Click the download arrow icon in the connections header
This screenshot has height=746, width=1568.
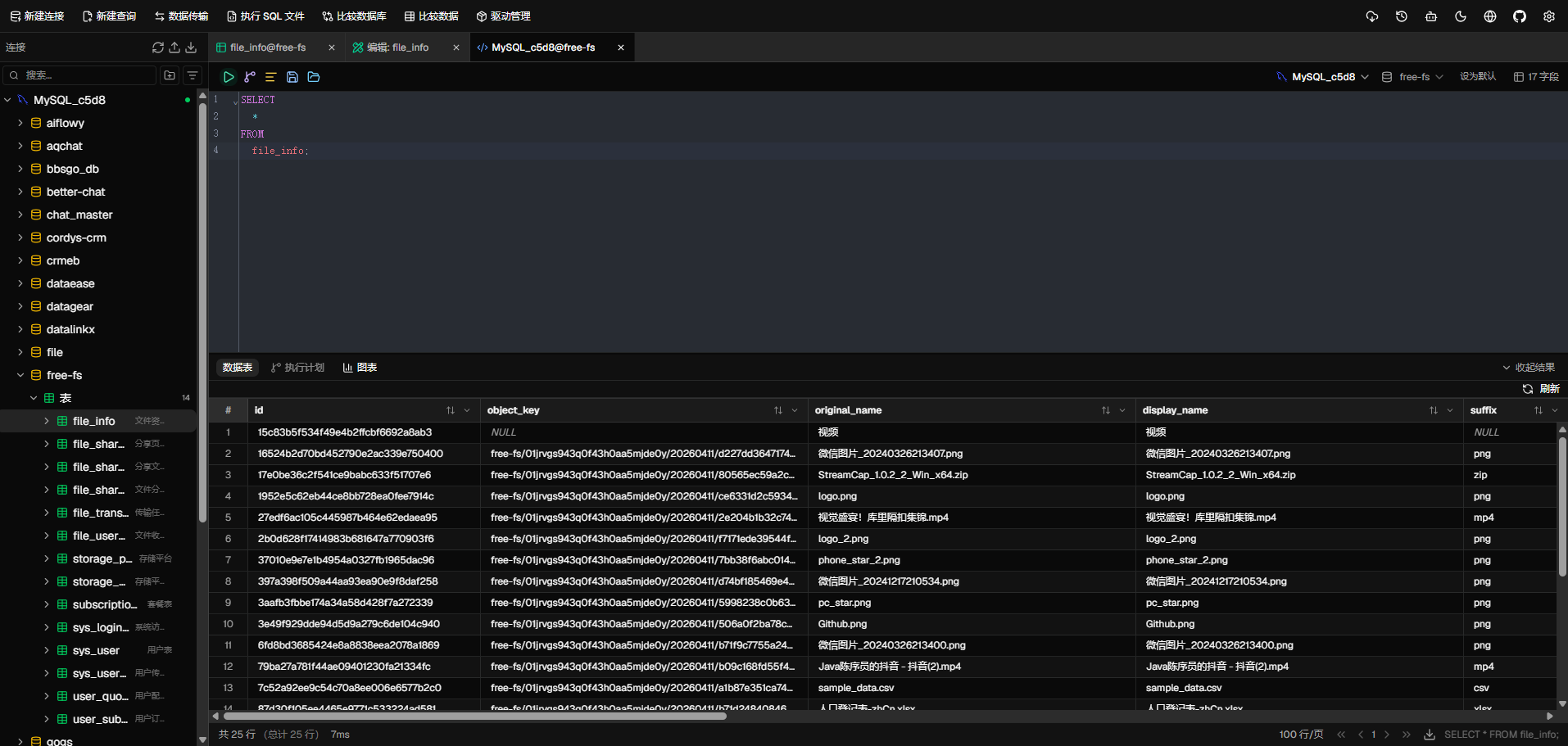pyautogui.click(x=191, y=47)
